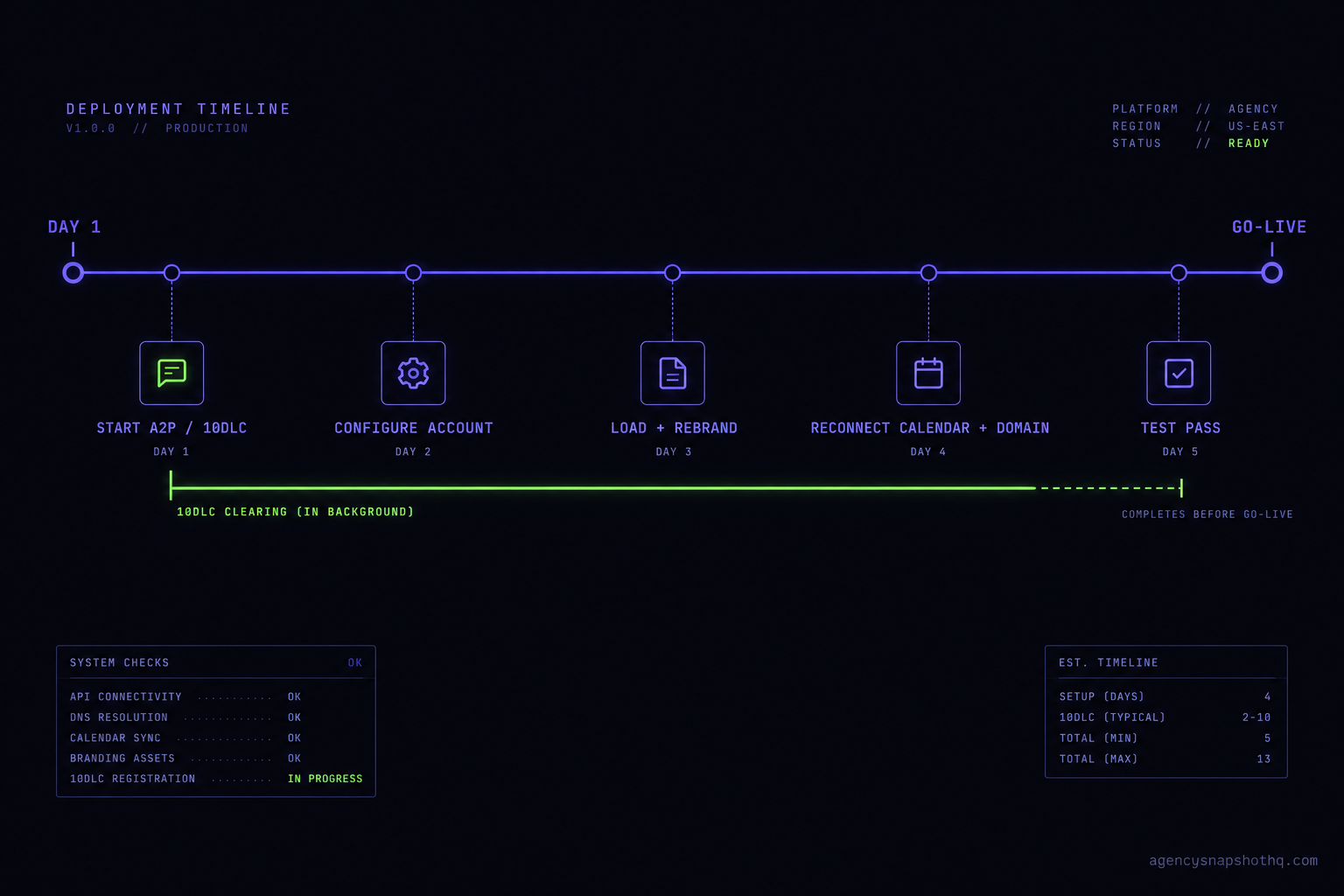
Task: Click the LOAD + REBRAND label
Action: tap(674, 428)
